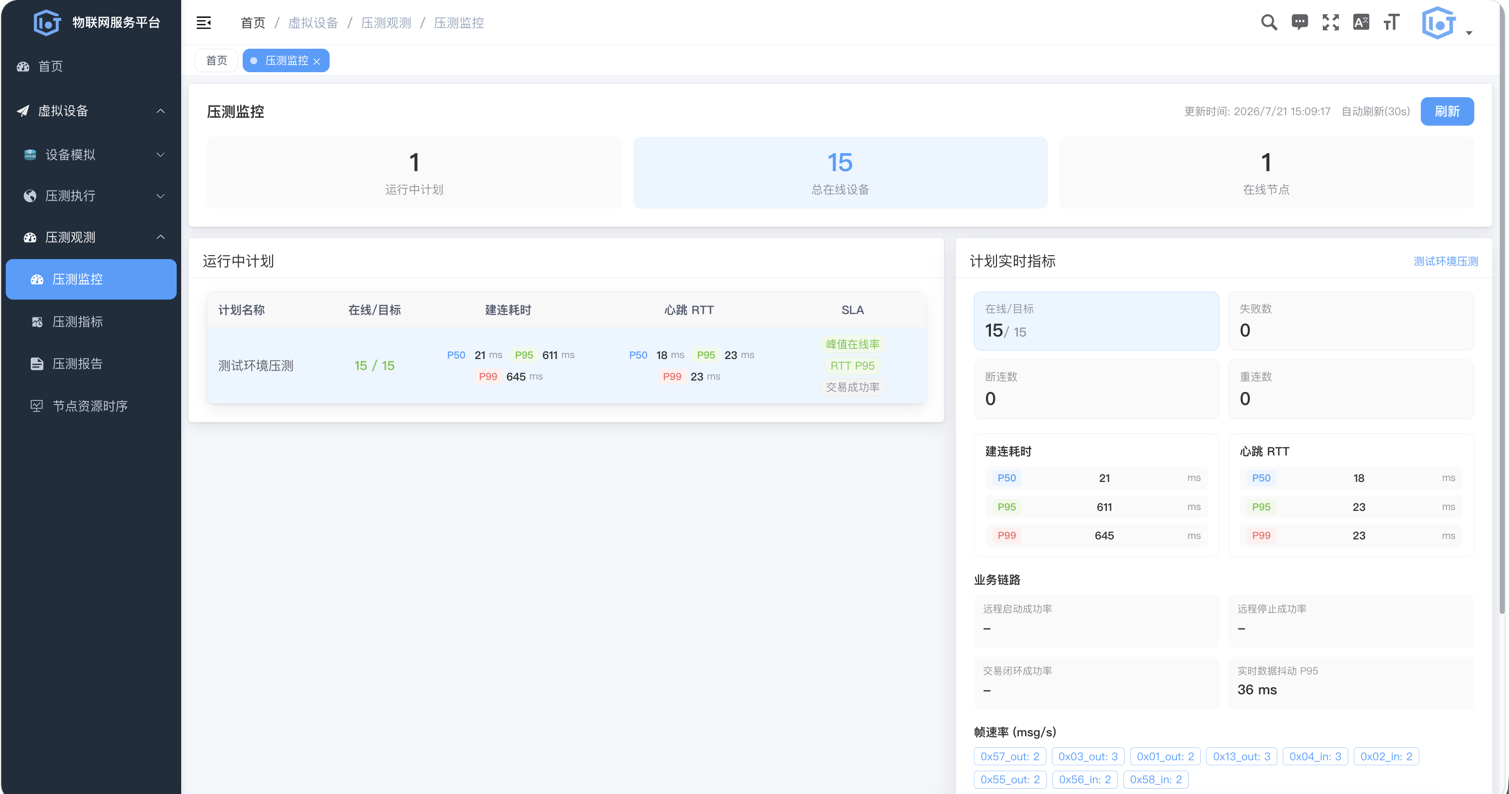Image resolution: width=1509 pixels, height=794 pixels.
Task: Expand the 设备模拟 submenu
Action: tap(91, 155)
